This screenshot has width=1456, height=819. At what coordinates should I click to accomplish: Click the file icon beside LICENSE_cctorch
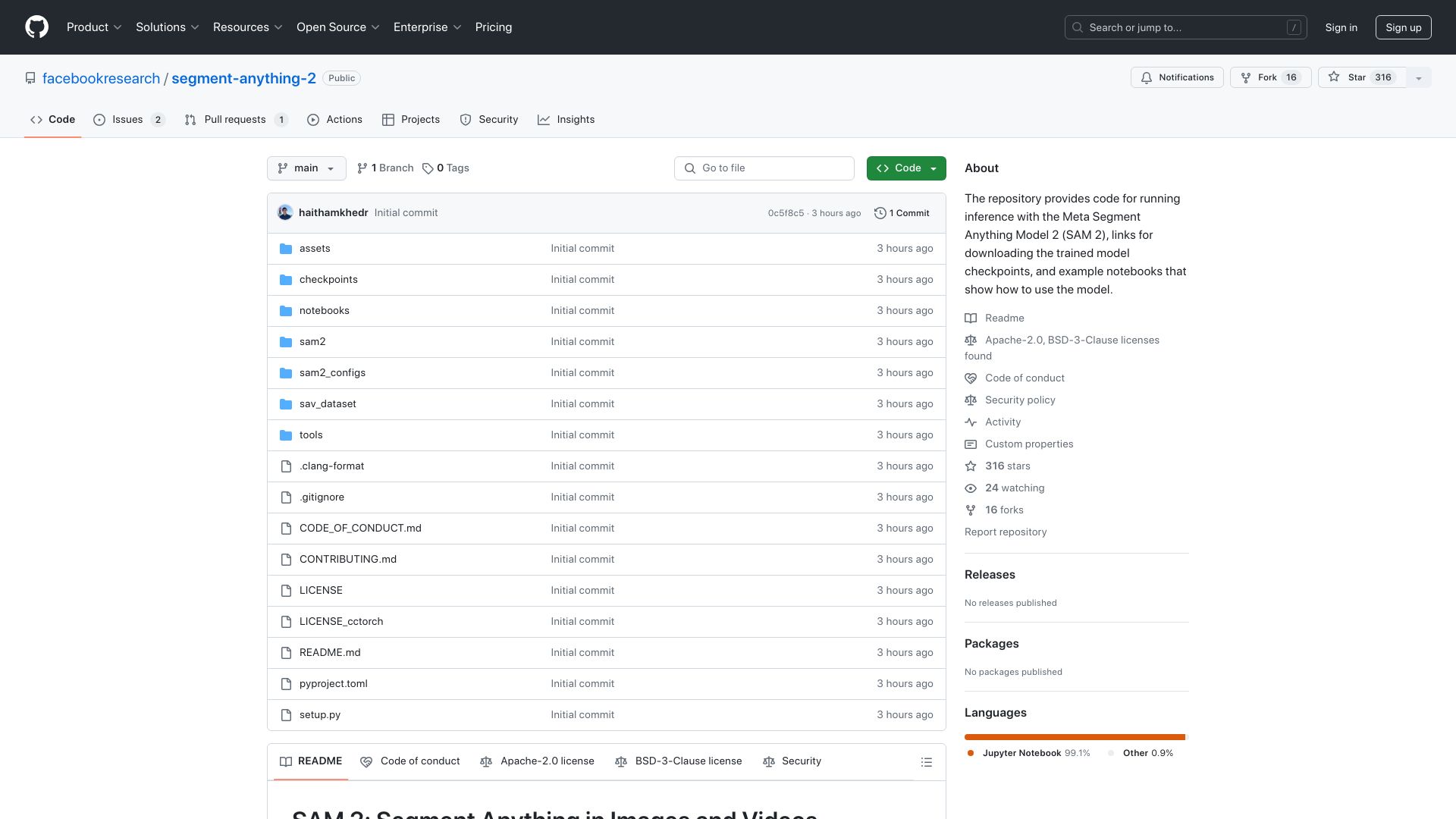pyautogui.click(x=286, y=622)
